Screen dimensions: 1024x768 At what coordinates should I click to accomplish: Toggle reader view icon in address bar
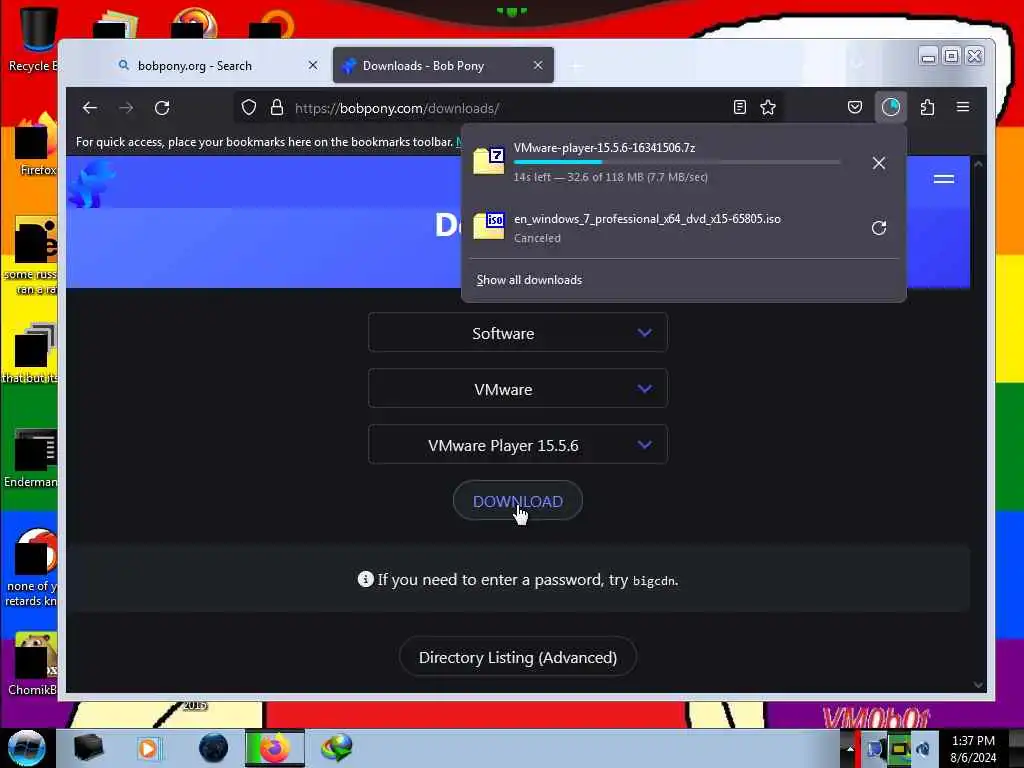(739, 108)
